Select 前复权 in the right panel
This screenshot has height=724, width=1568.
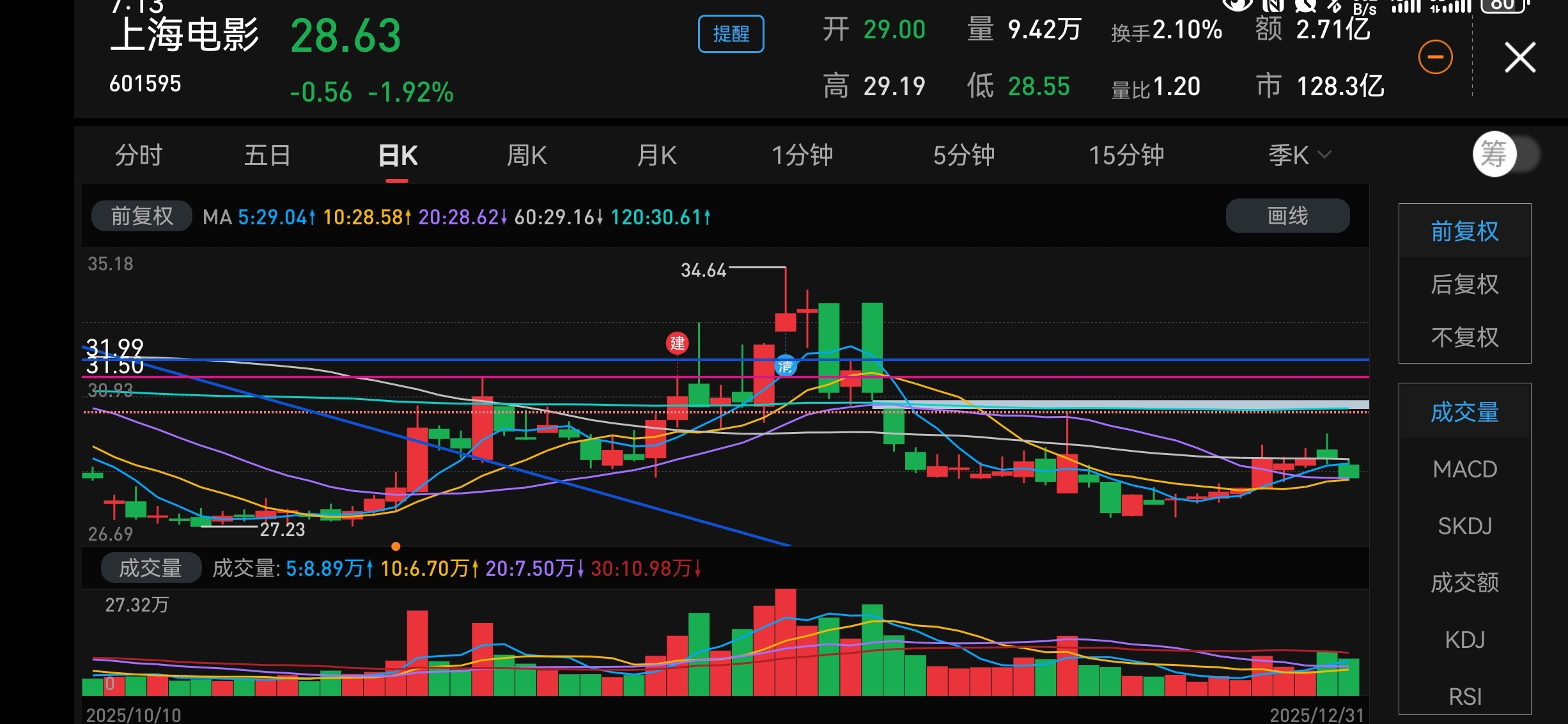[1464, 231]
